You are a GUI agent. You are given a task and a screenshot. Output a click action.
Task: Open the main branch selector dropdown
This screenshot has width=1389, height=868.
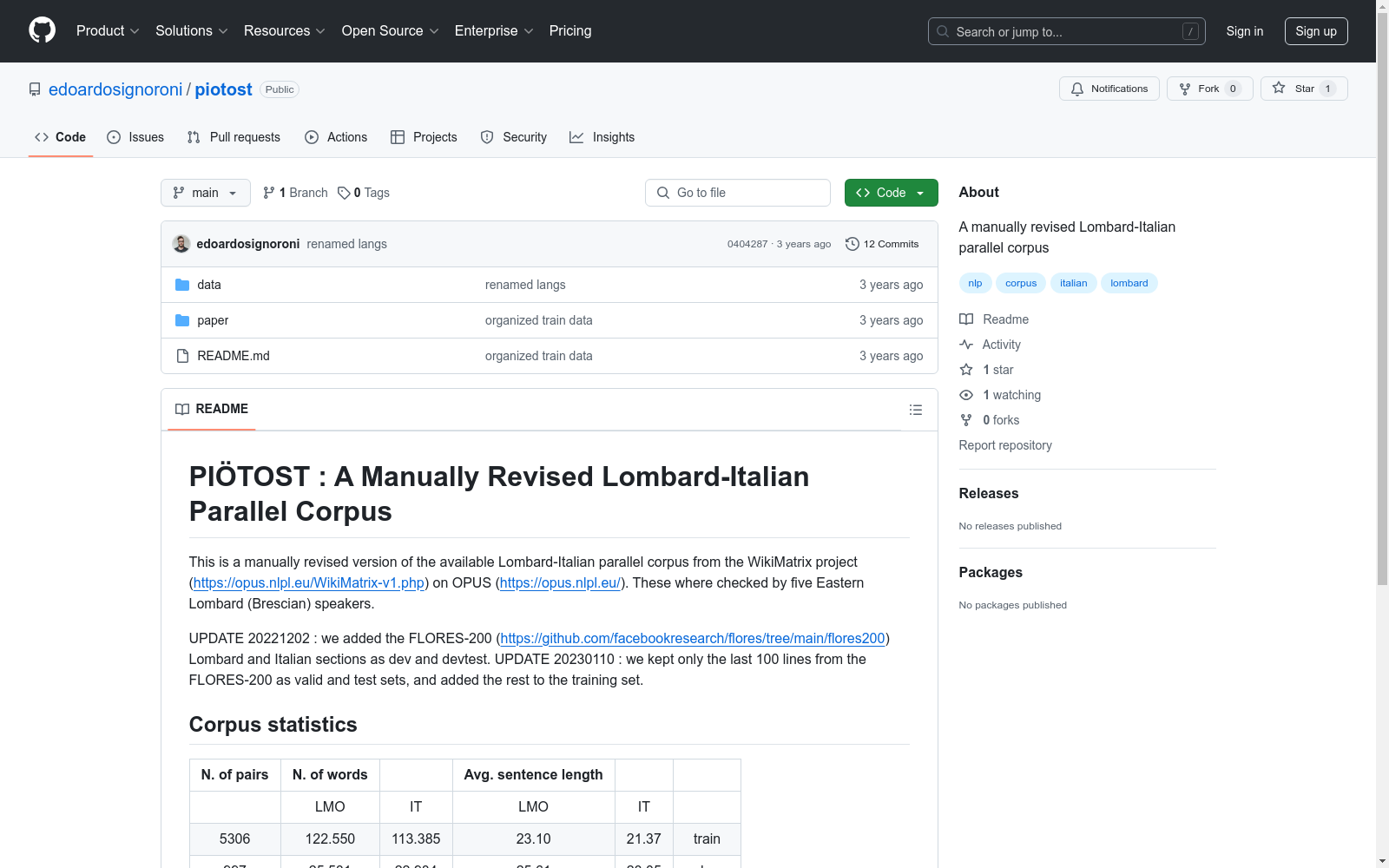(206, 193)
